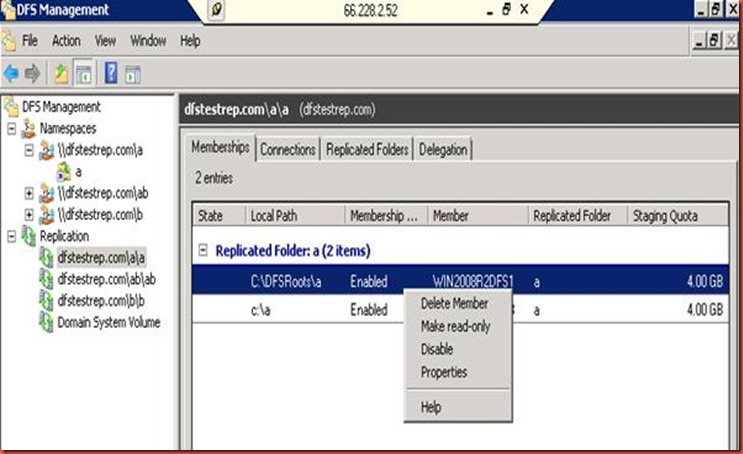Minimize the 66.228.2.52 remote session bar
The width and height of the screenshot is (743, 454).
click(x=490, y=10)
